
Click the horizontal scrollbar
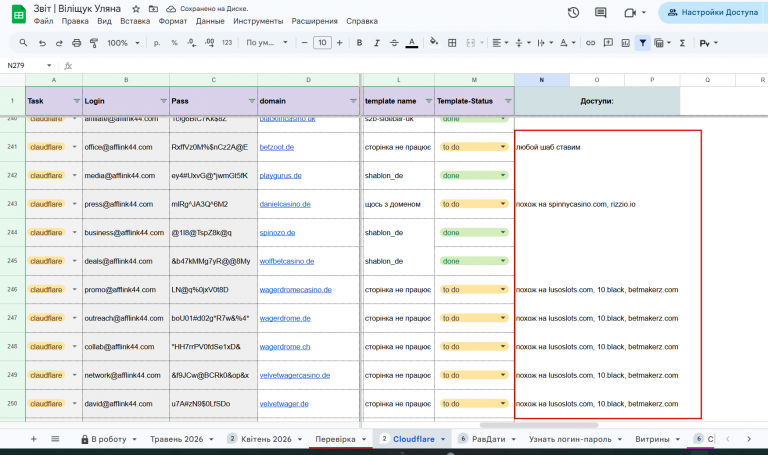pos(539,425)
